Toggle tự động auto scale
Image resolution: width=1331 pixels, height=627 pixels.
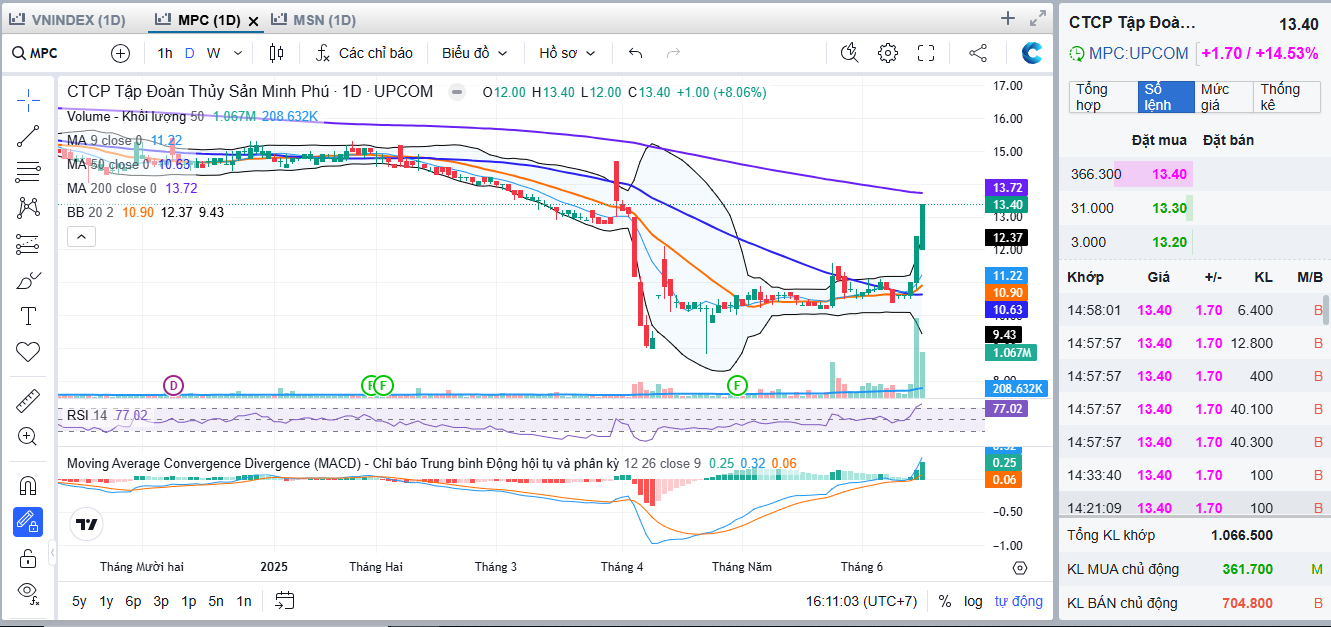[x=1018, y=601]
